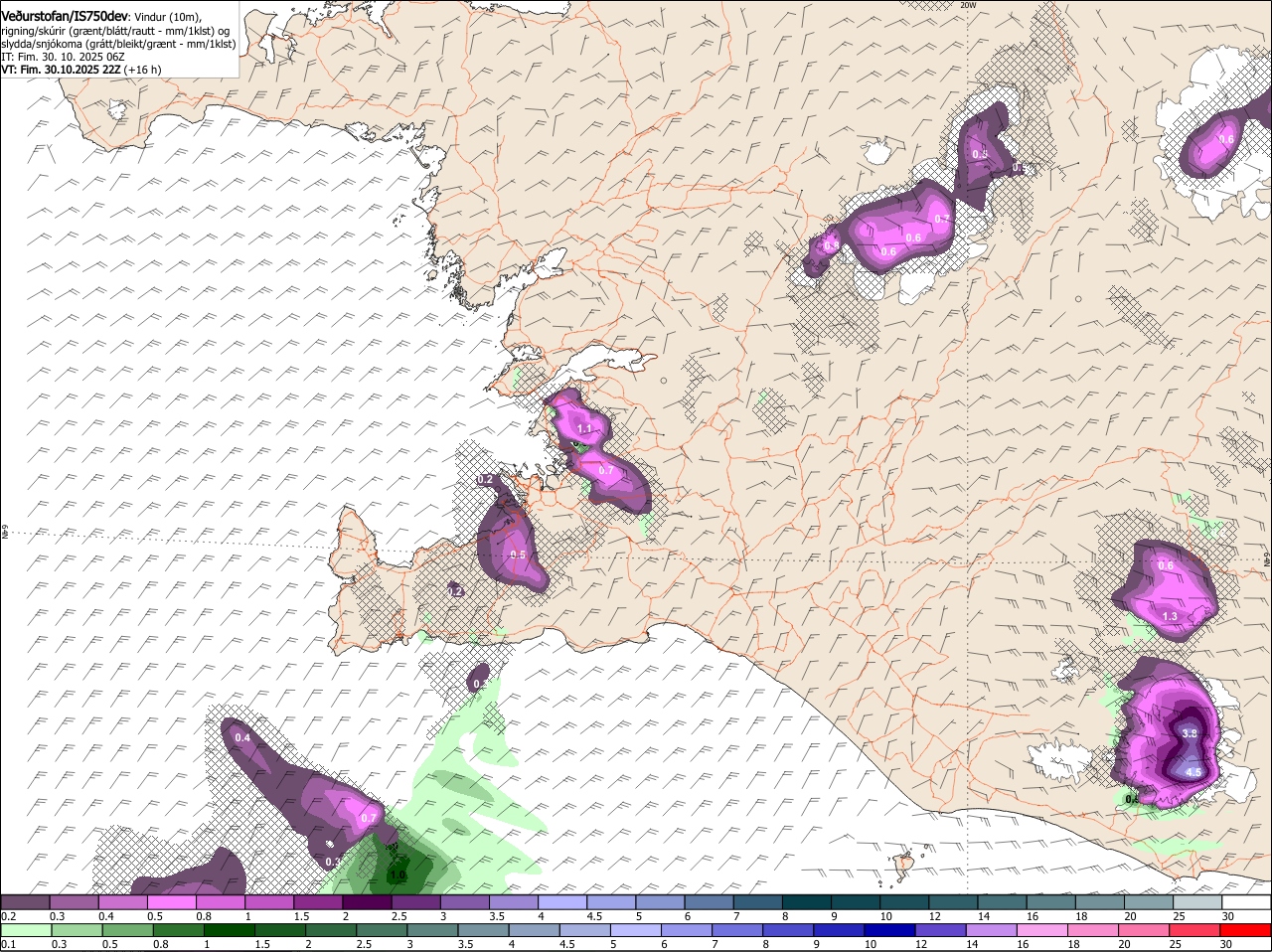Screen dimensions: 1272x952
Task: Click the 1.3 snowfall value on the map
Action: pos(1170,616)
